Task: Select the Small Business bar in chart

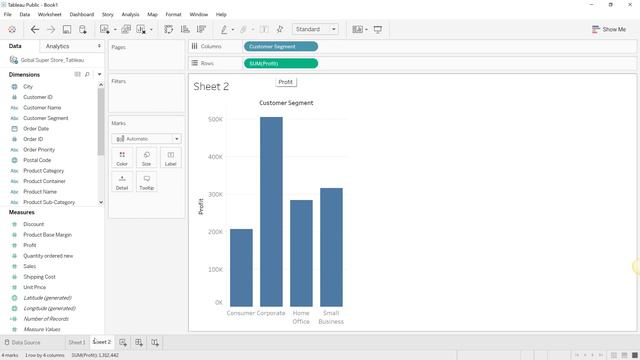Action: click(x=331, y=247)
